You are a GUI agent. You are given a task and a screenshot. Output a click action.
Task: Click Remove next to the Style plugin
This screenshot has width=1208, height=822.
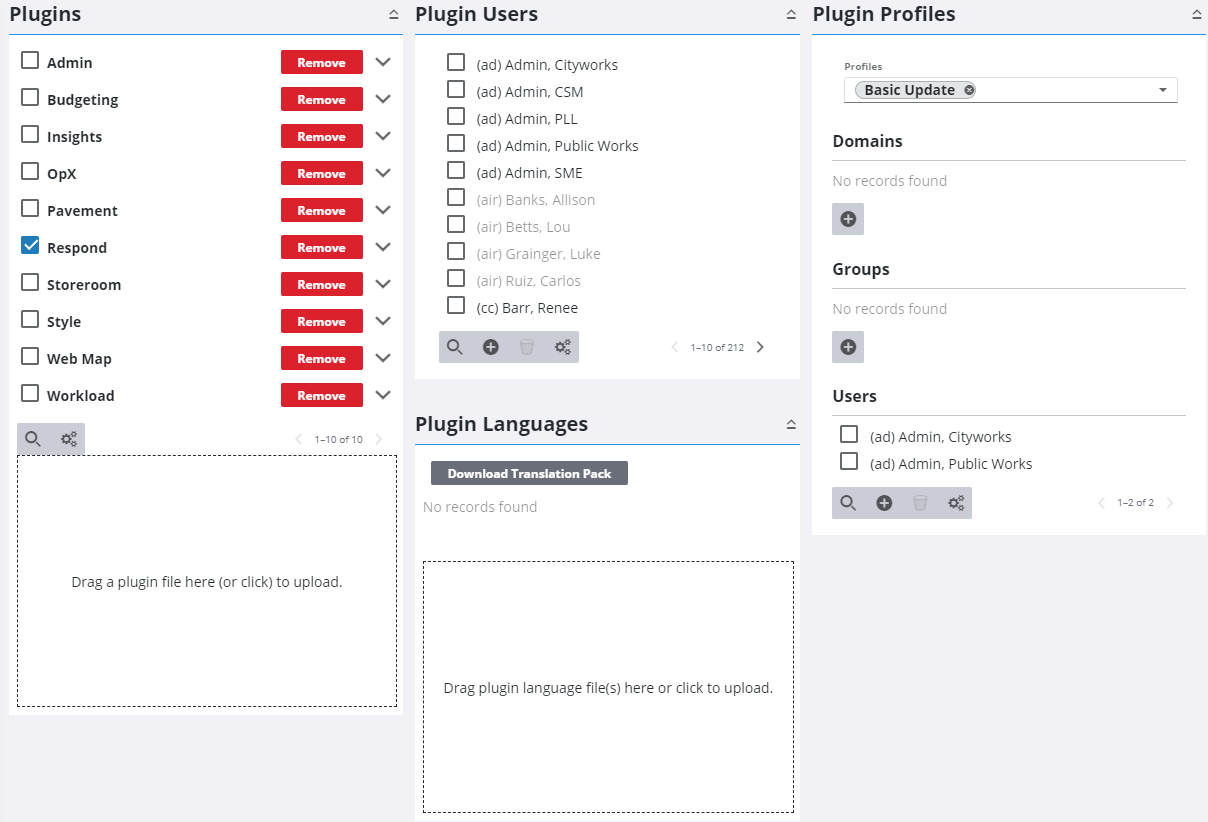click(x=321, y=321)
